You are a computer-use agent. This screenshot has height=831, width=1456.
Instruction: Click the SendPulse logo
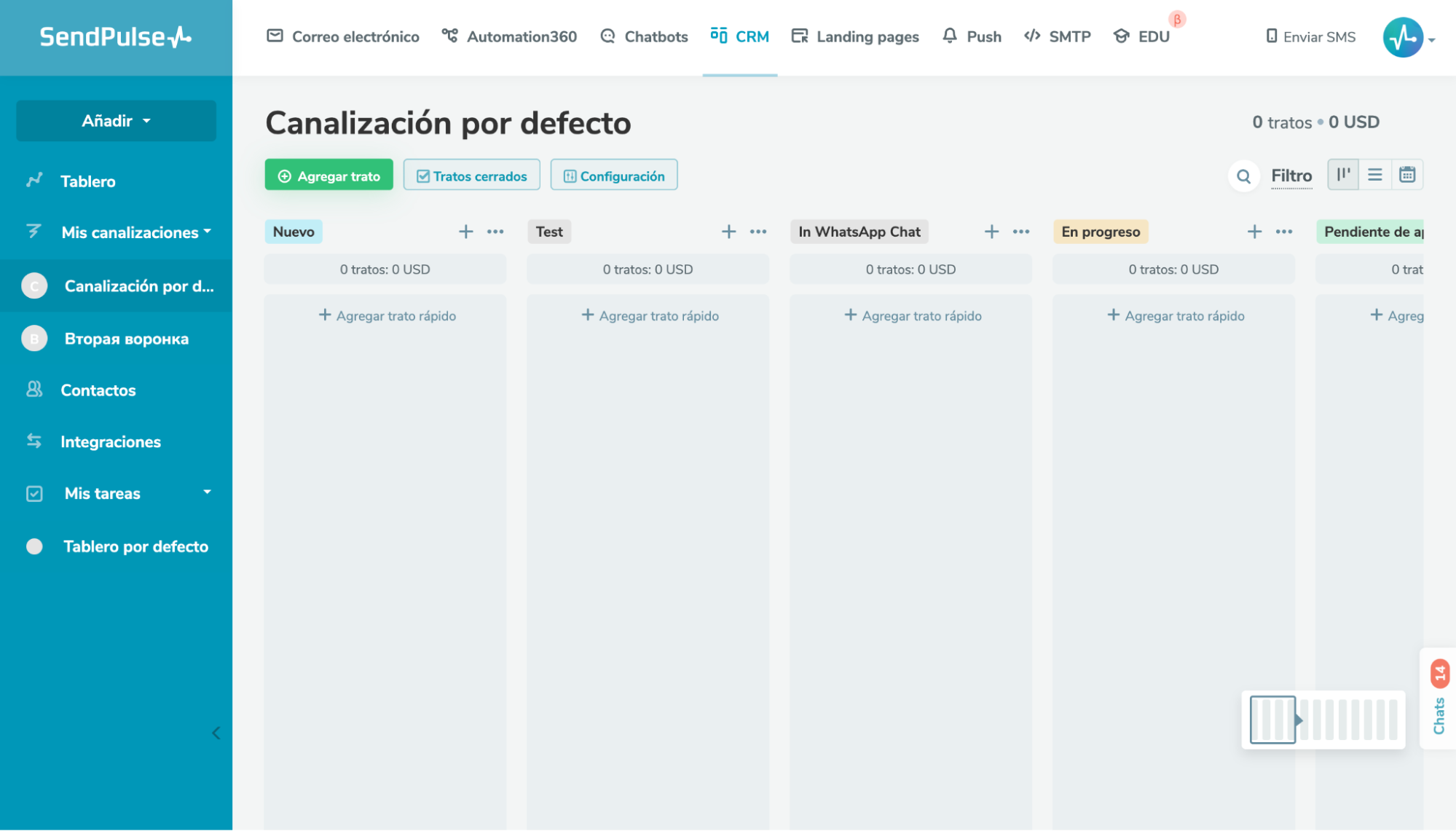(x=115, y=36)
